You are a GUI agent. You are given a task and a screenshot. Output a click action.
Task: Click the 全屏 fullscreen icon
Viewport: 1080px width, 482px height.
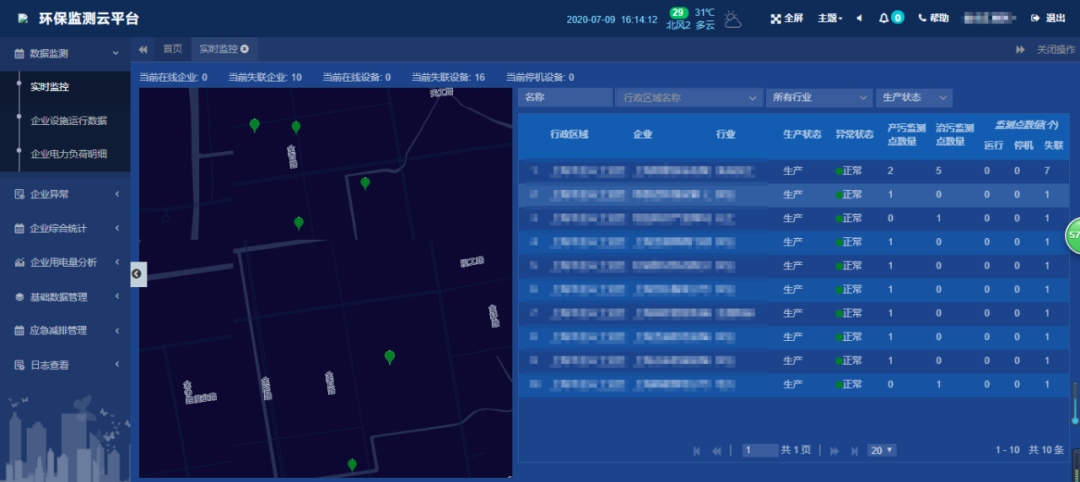click(775, 18)
